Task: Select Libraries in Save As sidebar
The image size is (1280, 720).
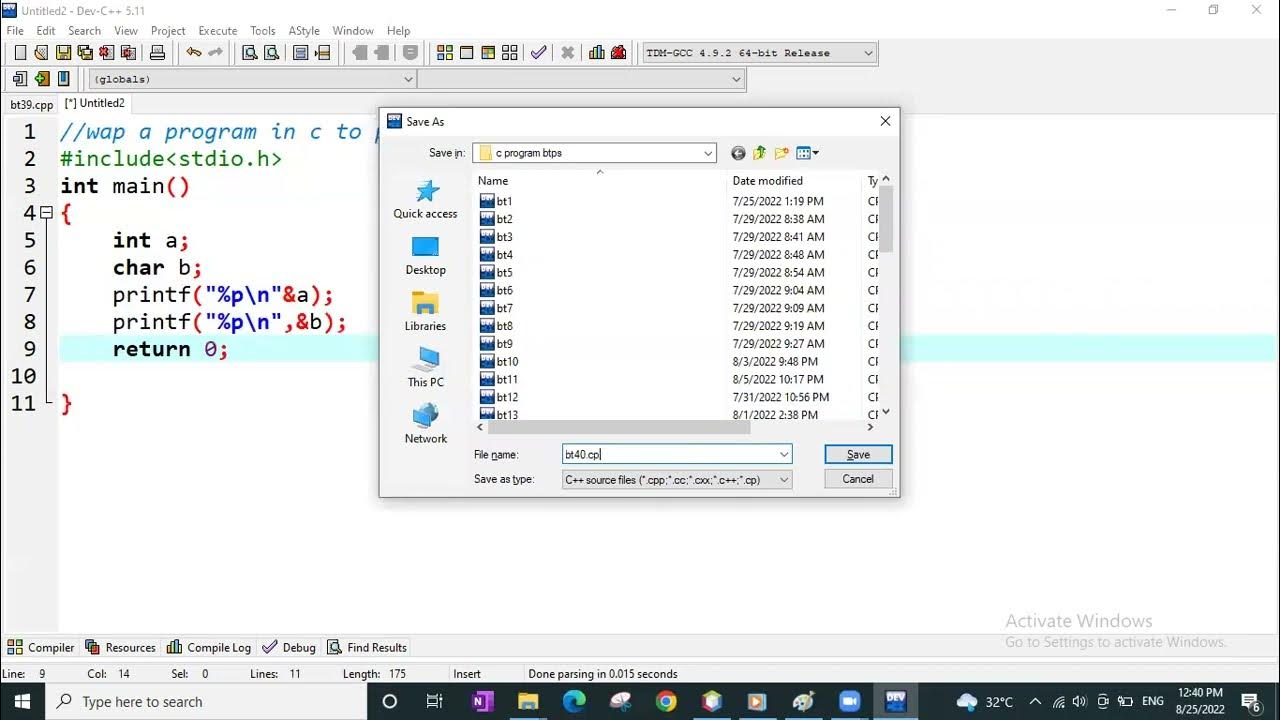Action: (425, 312)
